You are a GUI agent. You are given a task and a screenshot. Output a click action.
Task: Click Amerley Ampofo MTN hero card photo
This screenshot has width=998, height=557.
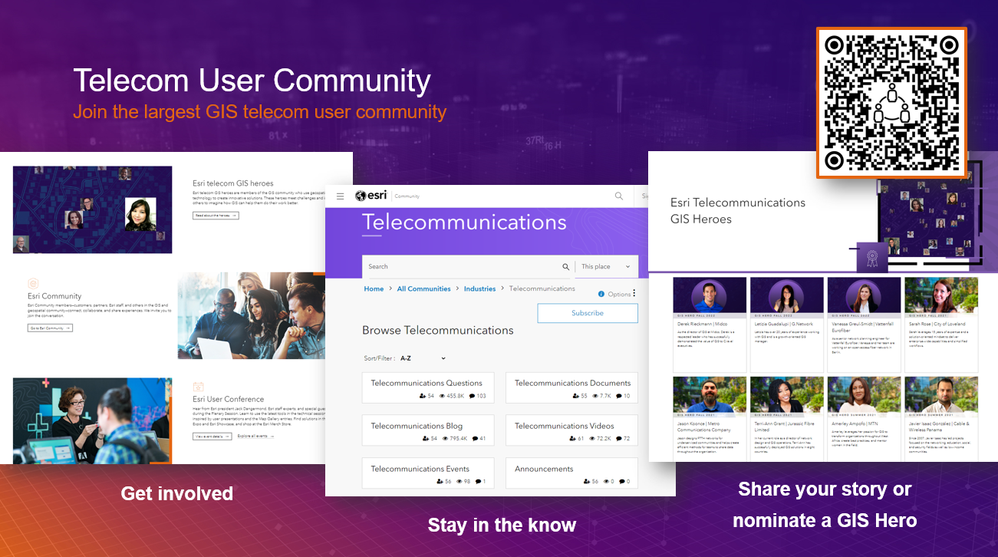(x=864, y=395)
